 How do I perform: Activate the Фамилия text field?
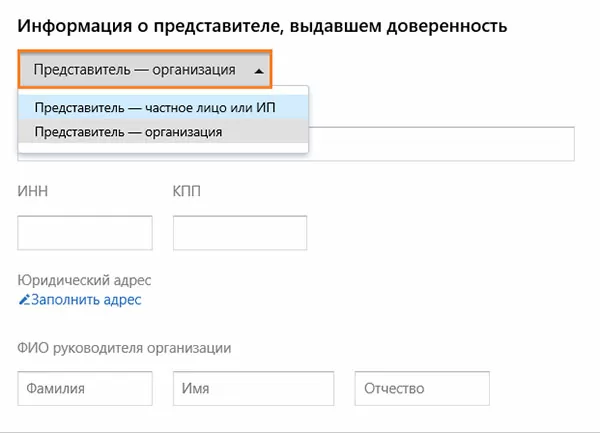[x=85, y=388]
